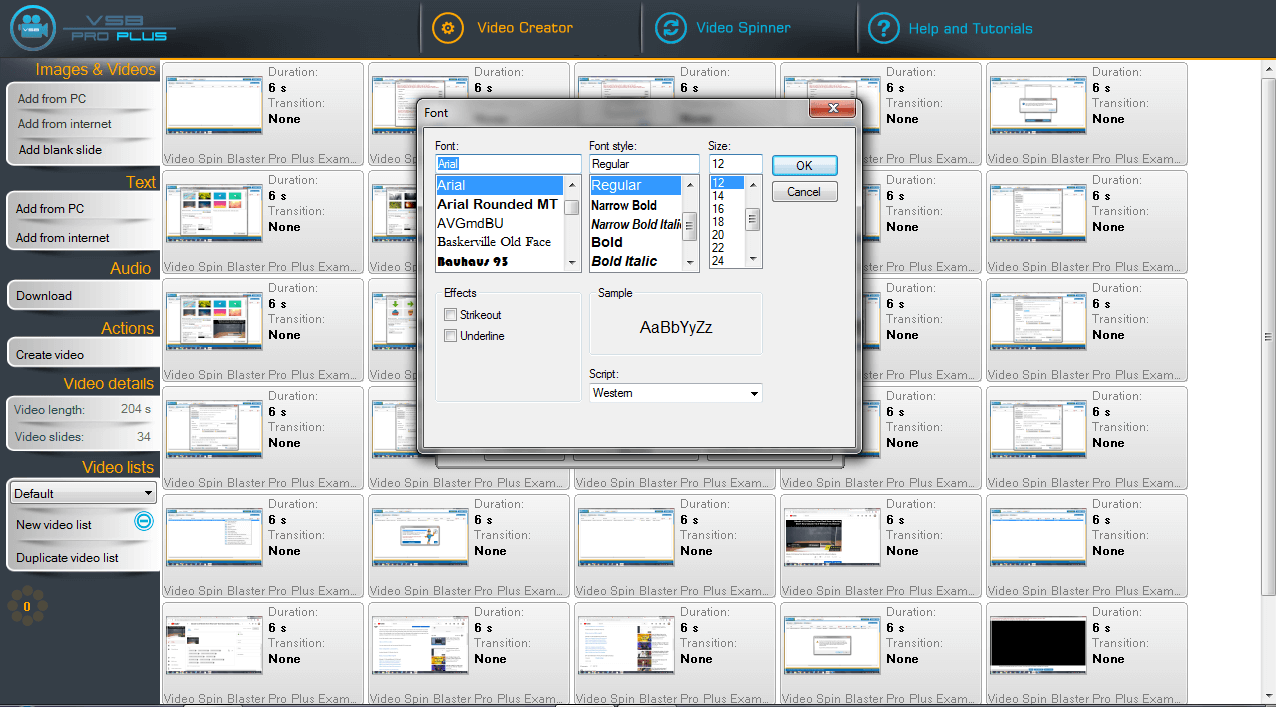Image resolution: width=1276 pixels, height=707 pixels.
Task: Click Add blank slide
Action: point(60,150)
